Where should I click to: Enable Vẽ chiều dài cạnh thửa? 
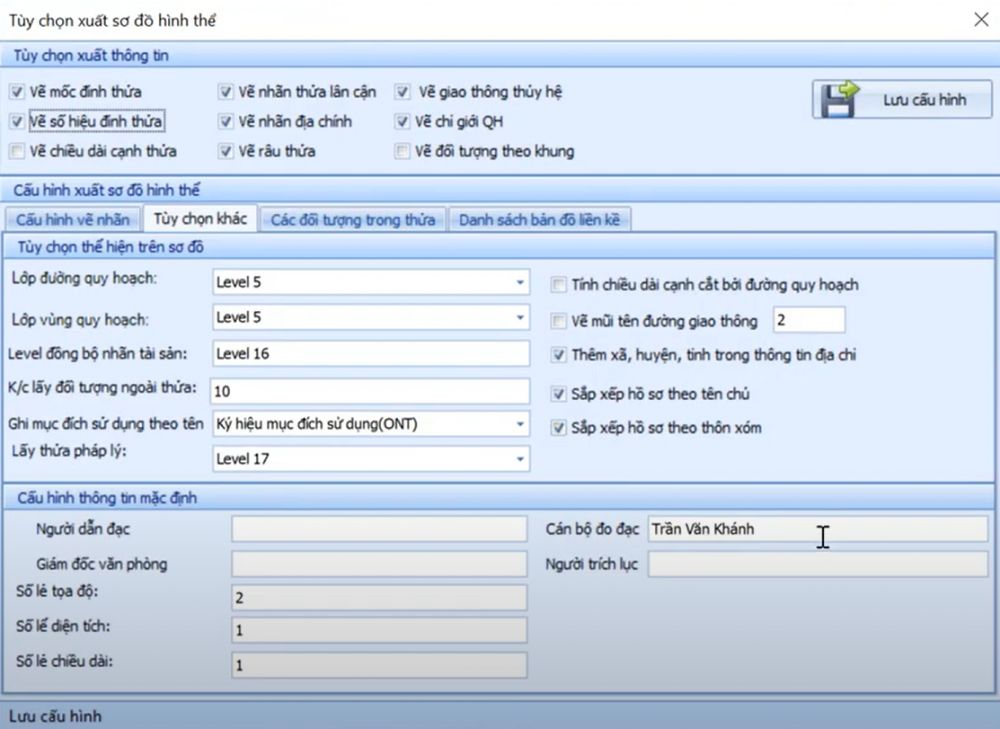(17, 152)
